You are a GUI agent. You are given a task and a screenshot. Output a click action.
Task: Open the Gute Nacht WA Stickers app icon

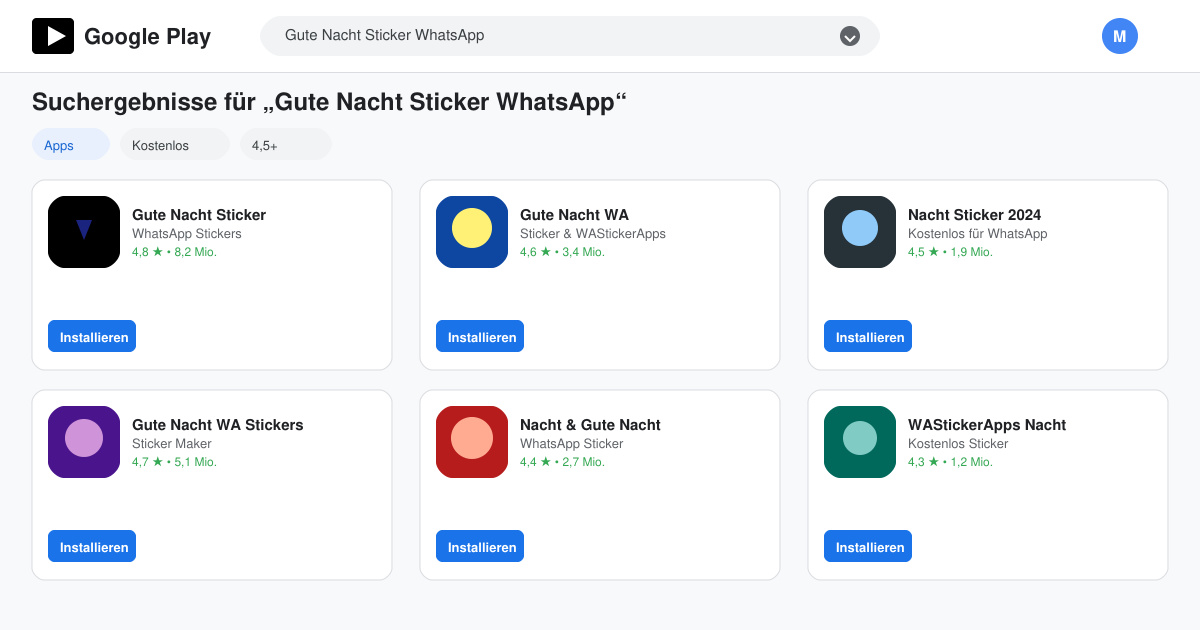[84, 442]
